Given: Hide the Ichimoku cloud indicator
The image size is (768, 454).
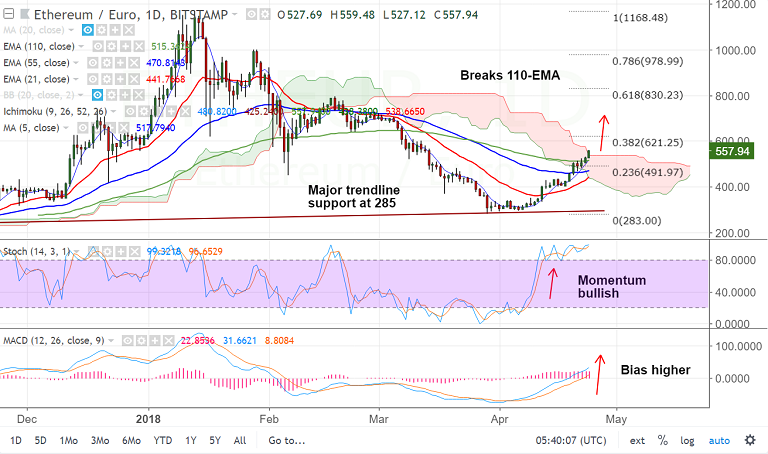Looking at the screenshot, I should 130,111.
